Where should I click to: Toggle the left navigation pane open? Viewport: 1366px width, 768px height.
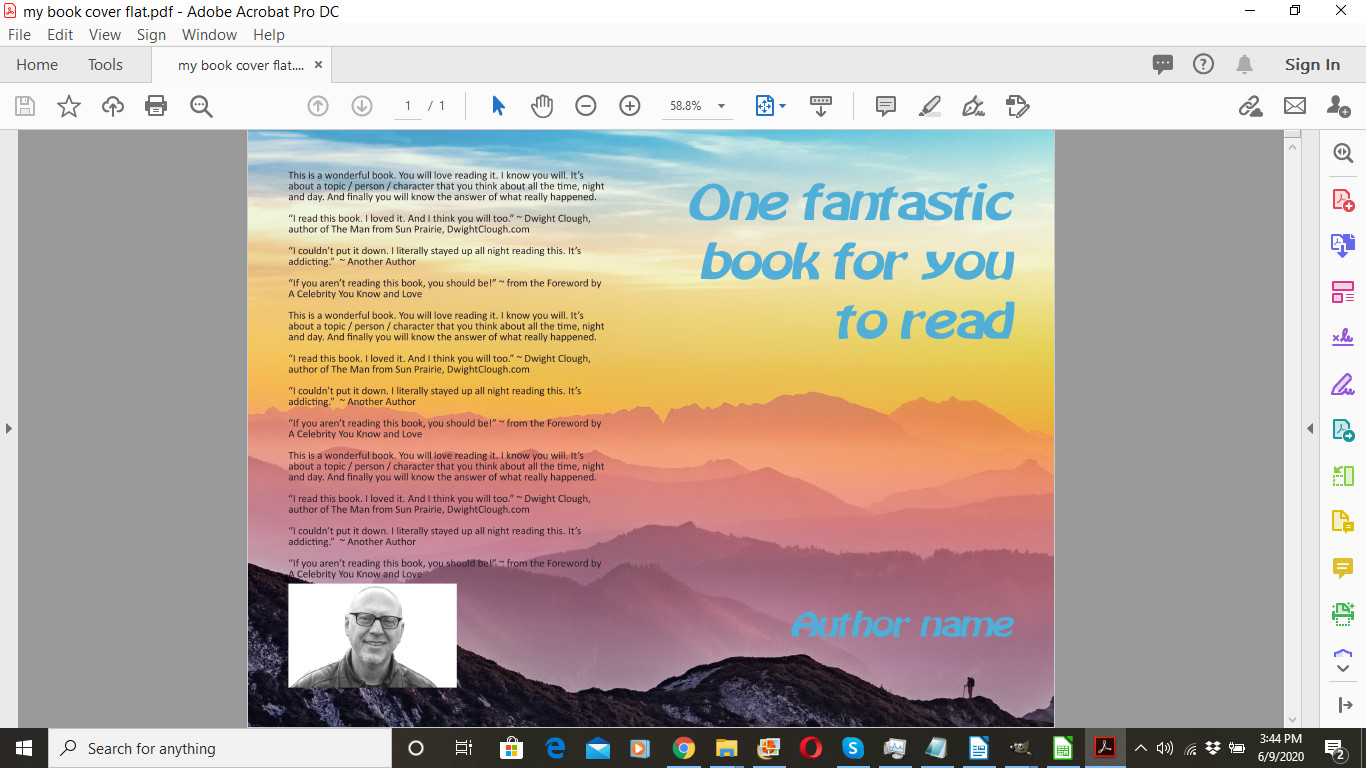(9, 429)
